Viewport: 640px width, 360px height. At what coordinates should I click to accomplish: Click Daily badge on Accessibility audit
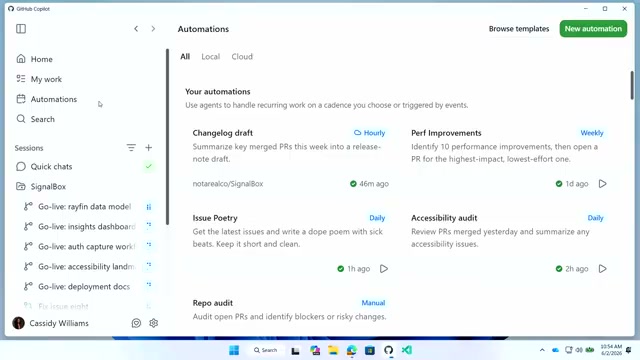(x=596, y=218)
